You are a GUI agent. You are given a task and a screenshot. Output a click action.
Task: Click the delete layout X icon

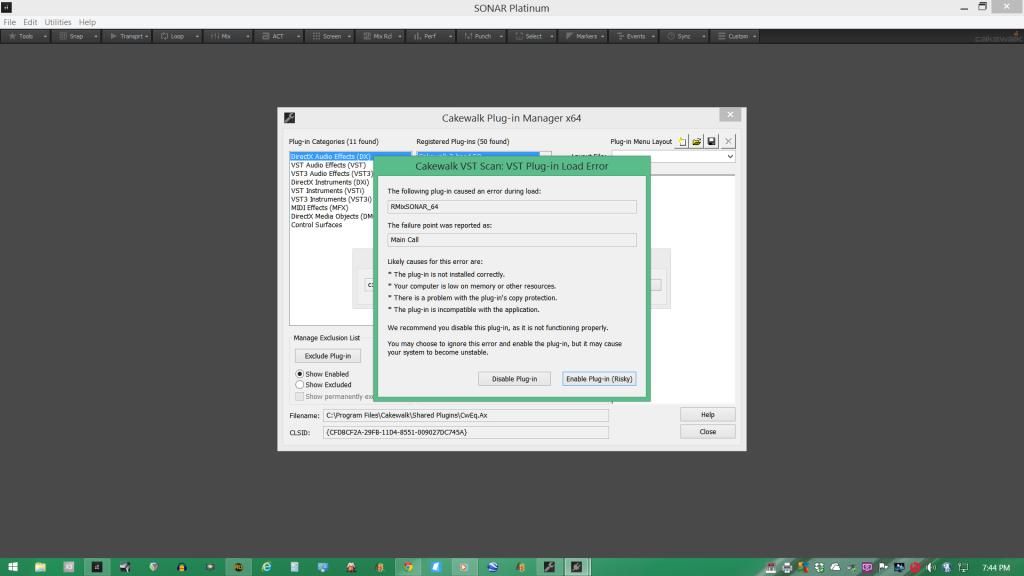tap(728, 142)
